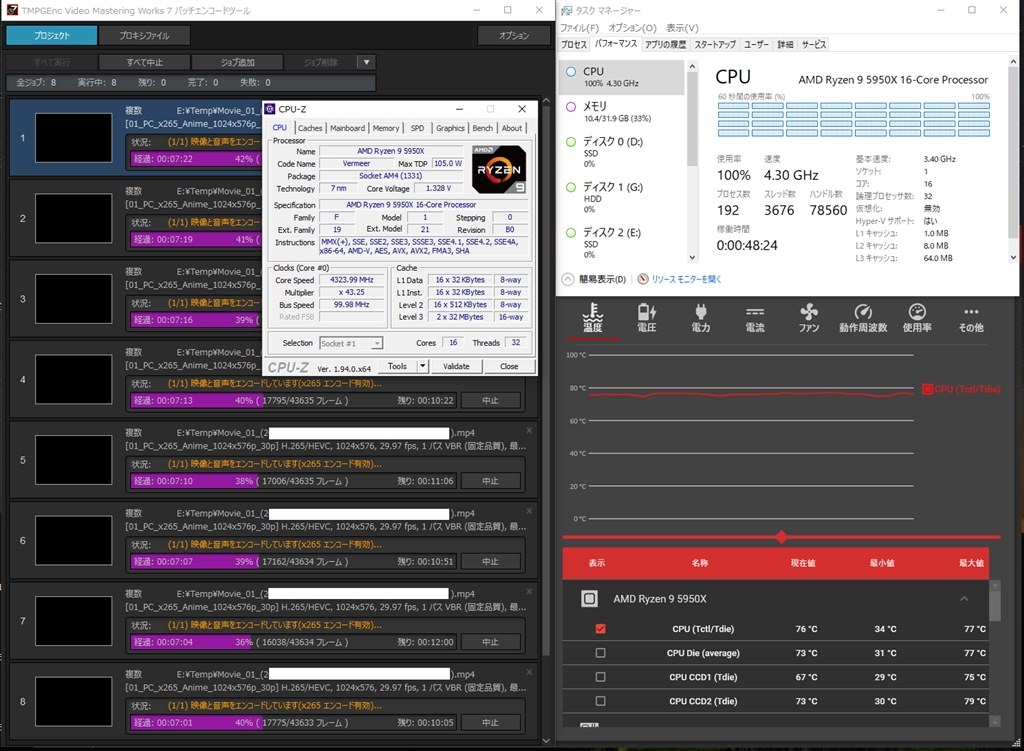Check CPU Die (average) display checkbox
The height and width of the screenshot is (751, 1024).
pos(600,653)
